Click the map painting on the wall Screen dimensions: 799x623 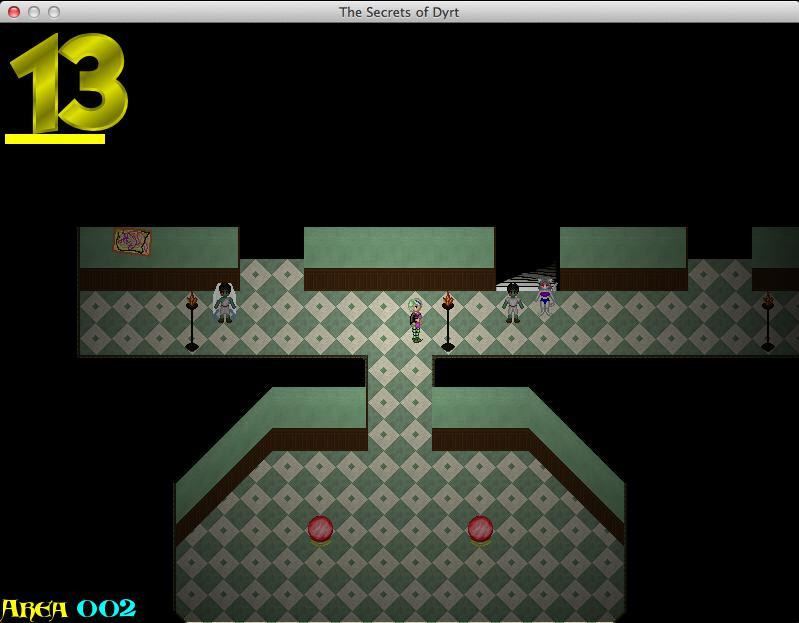click(x=132, y=241)
